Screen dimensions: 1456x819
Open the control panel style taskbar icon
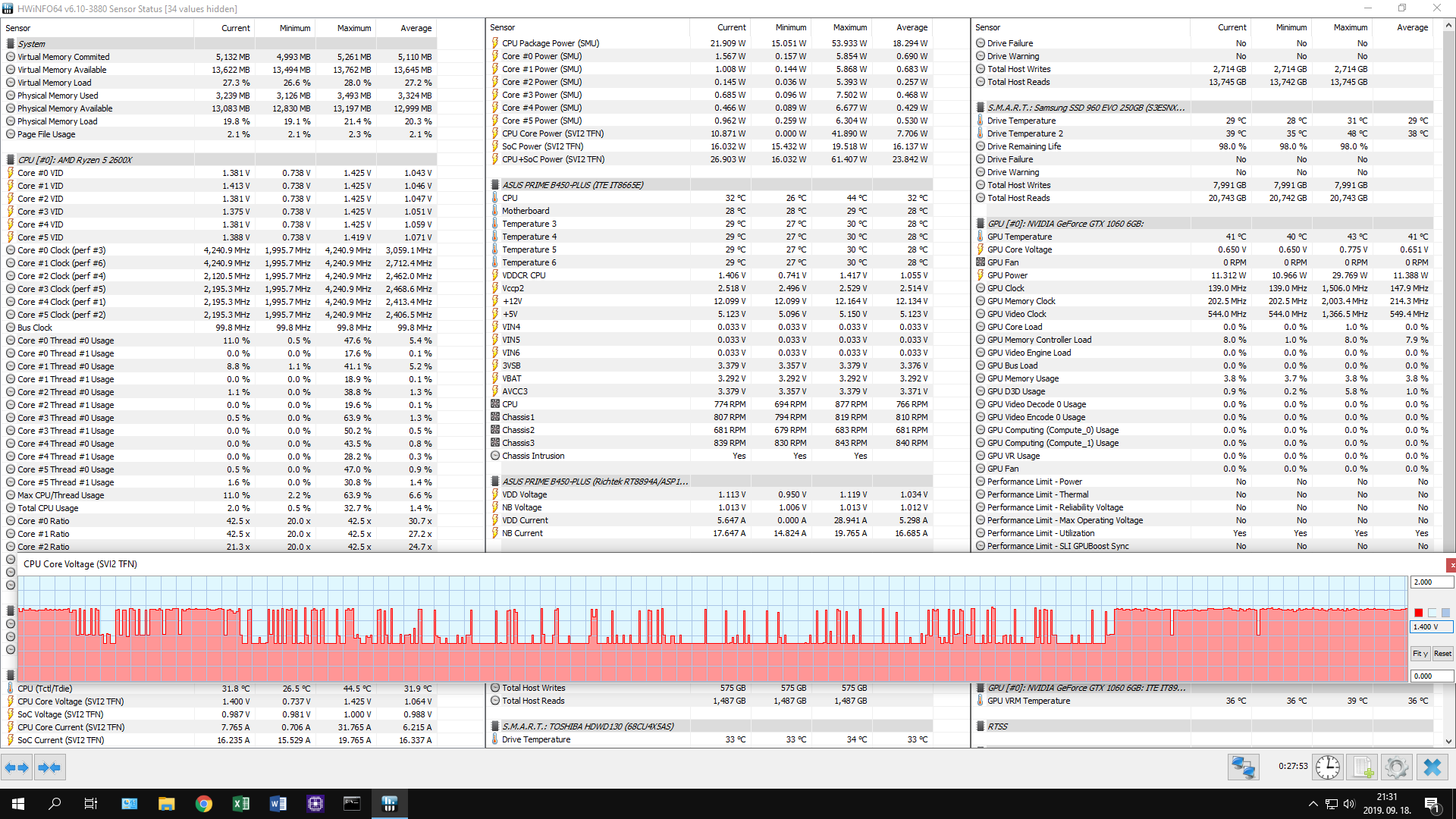(129, 804)
